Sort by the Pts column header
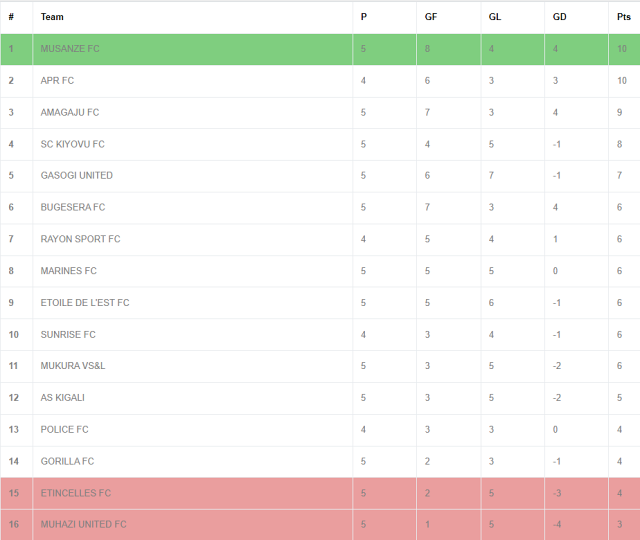The width and height of the screenshot is (640, 540). pos(624,17)
